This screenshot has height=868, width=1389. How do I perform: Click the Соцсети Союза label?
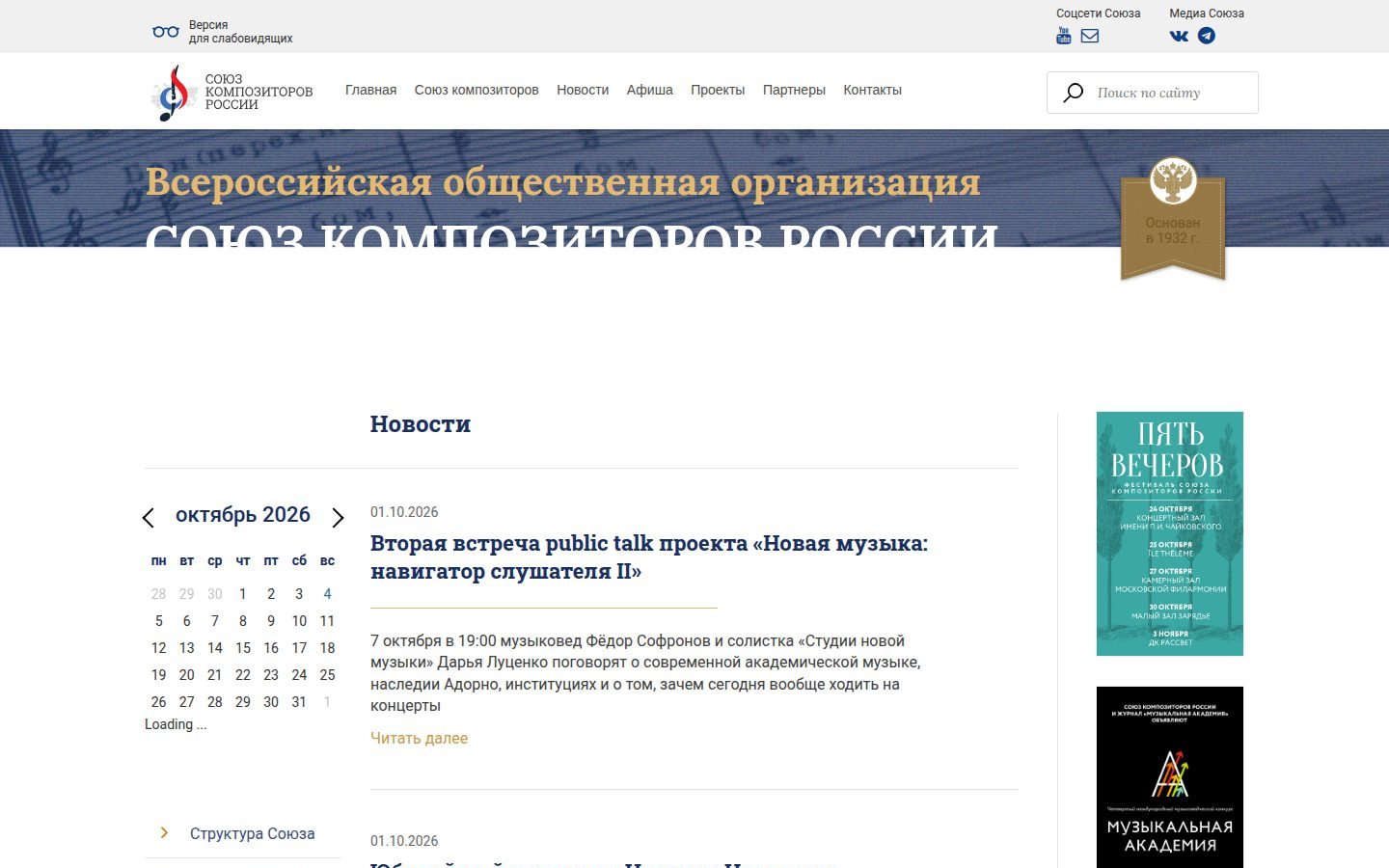(1099, 14)
